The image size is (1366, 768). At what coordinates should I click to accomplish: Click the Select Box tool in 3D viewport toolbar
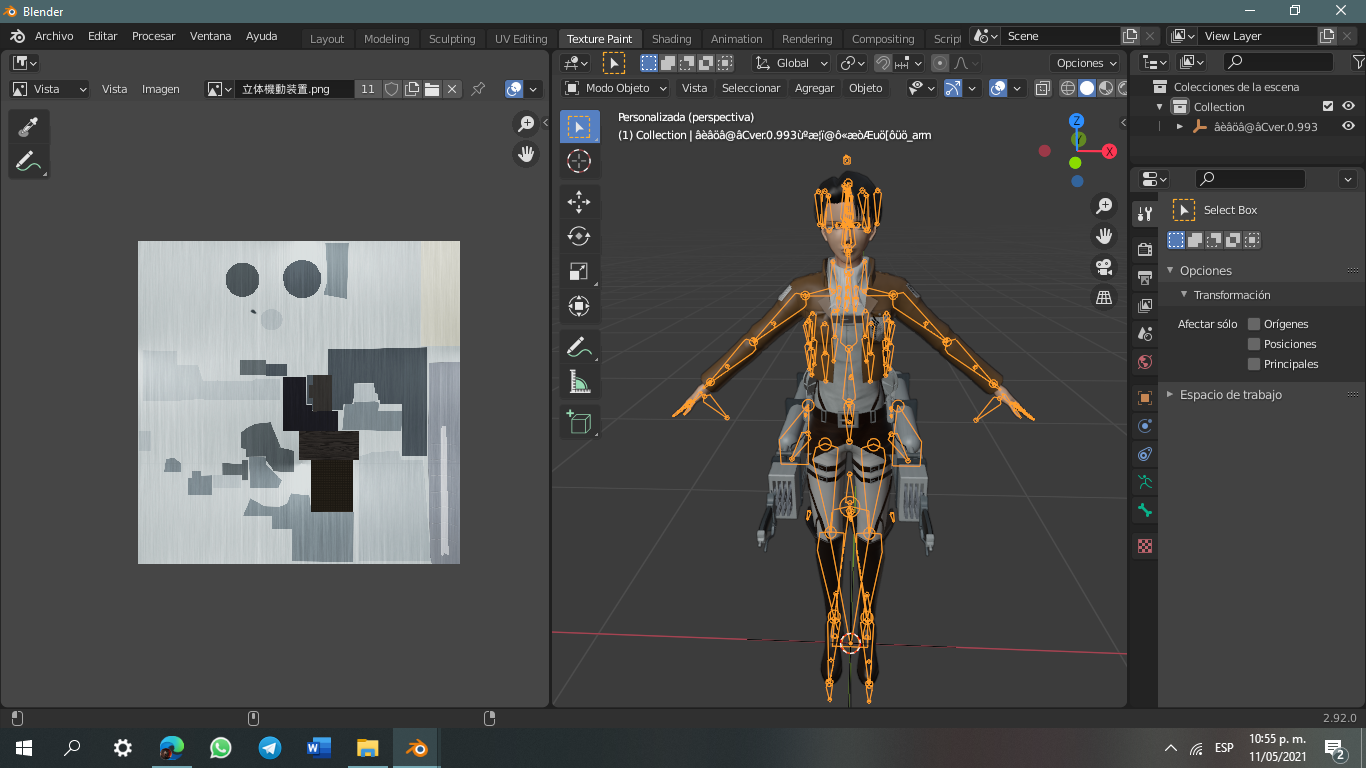pyautogui.click(x=579, y=127)
